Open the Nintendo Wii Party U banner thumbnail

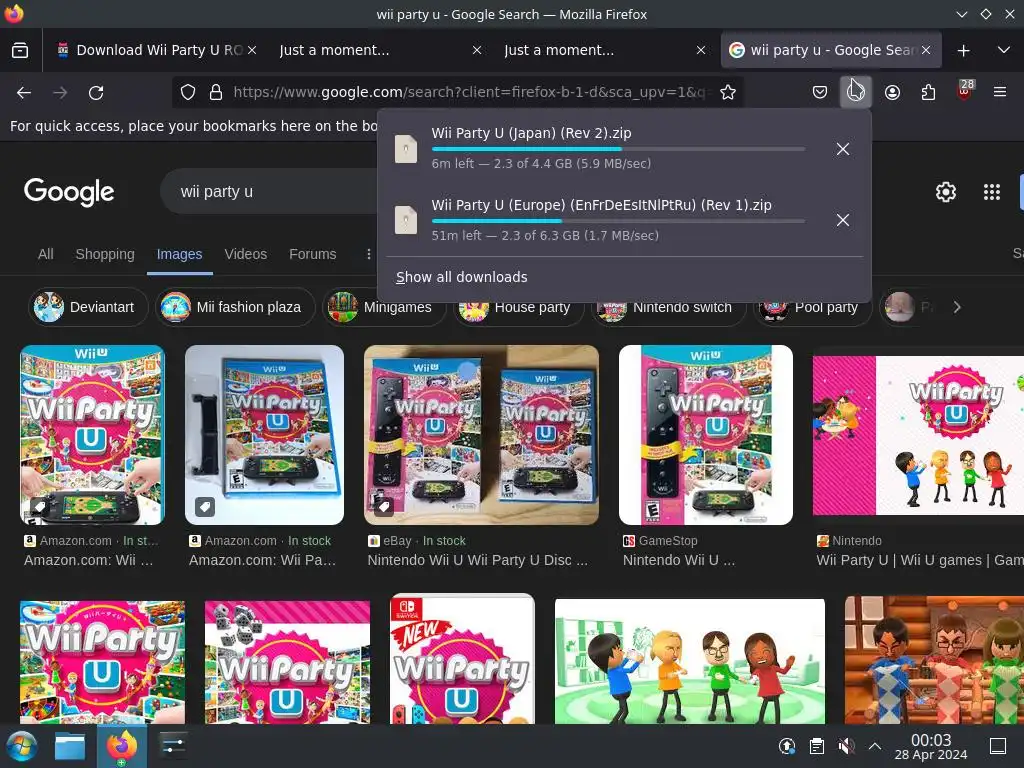point(918,436)
